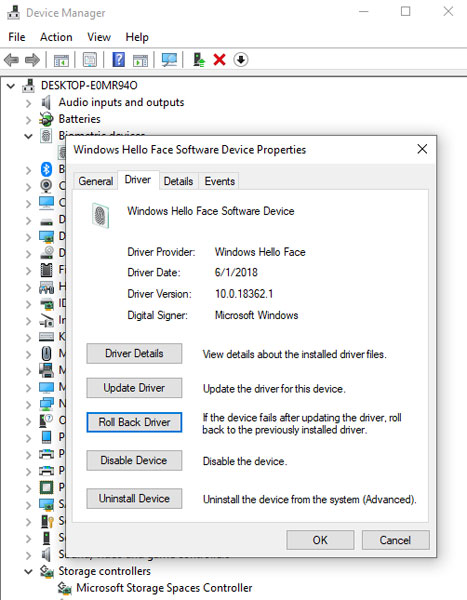Confirm the dialog with OK
This screenshot has height=600, width=467.
(320, 540)
